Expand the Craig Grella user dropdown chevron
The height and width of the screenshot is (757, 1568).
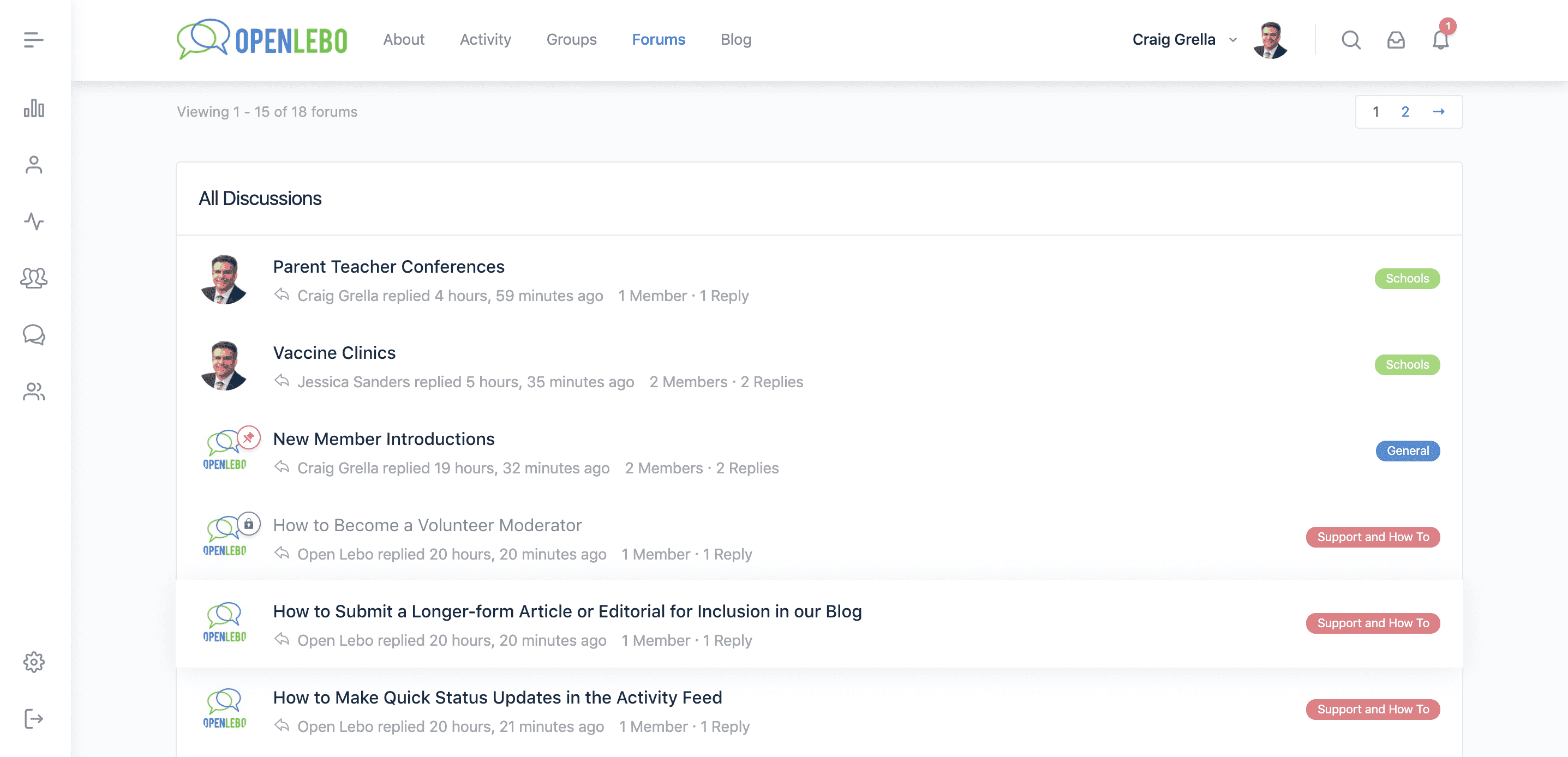point(1232,40)
